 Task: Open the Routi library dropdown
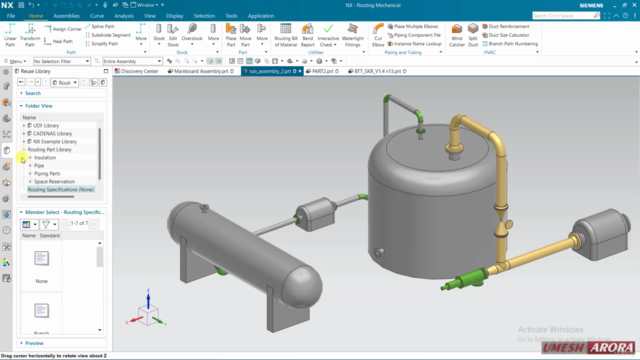[x=64, y=82]
